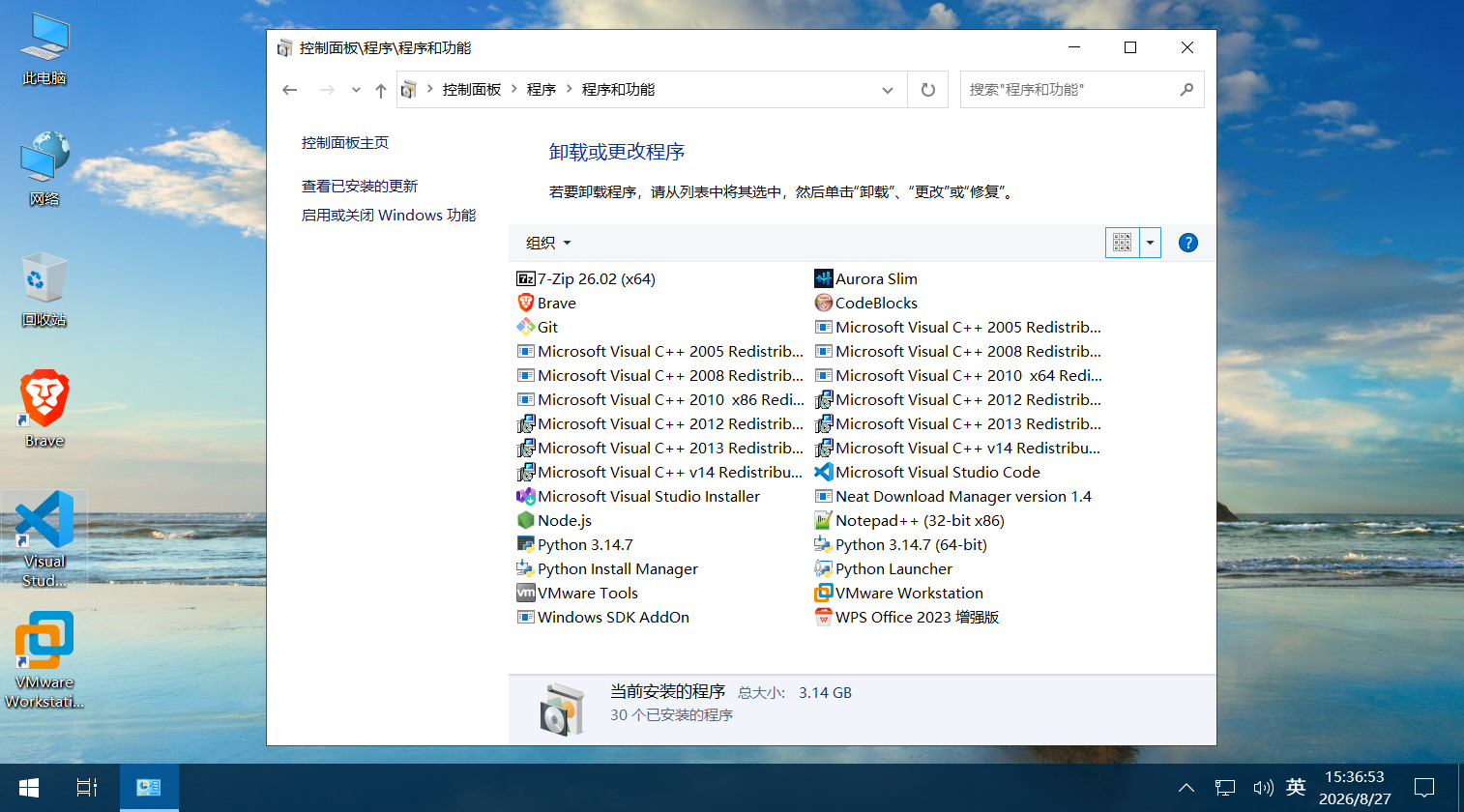The width and height of the screenshot is (1464, 812).
Task: Click the 控制面板 breadcrumb in the address bar
Action: tap(472, 89)
